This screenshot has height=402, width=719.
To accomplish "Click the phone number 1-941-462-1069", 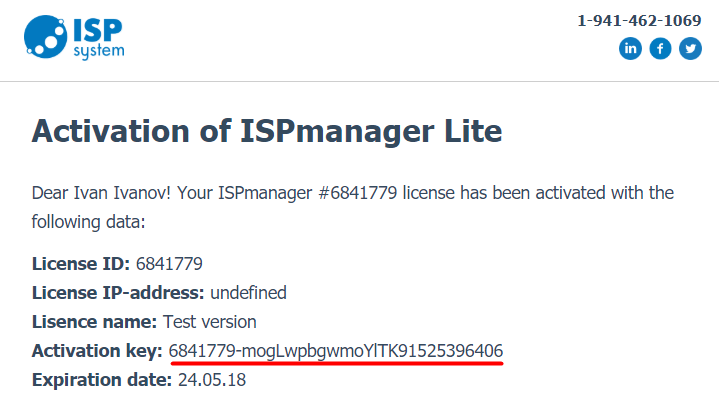I will pyautogui.click(x=639, y=21).
